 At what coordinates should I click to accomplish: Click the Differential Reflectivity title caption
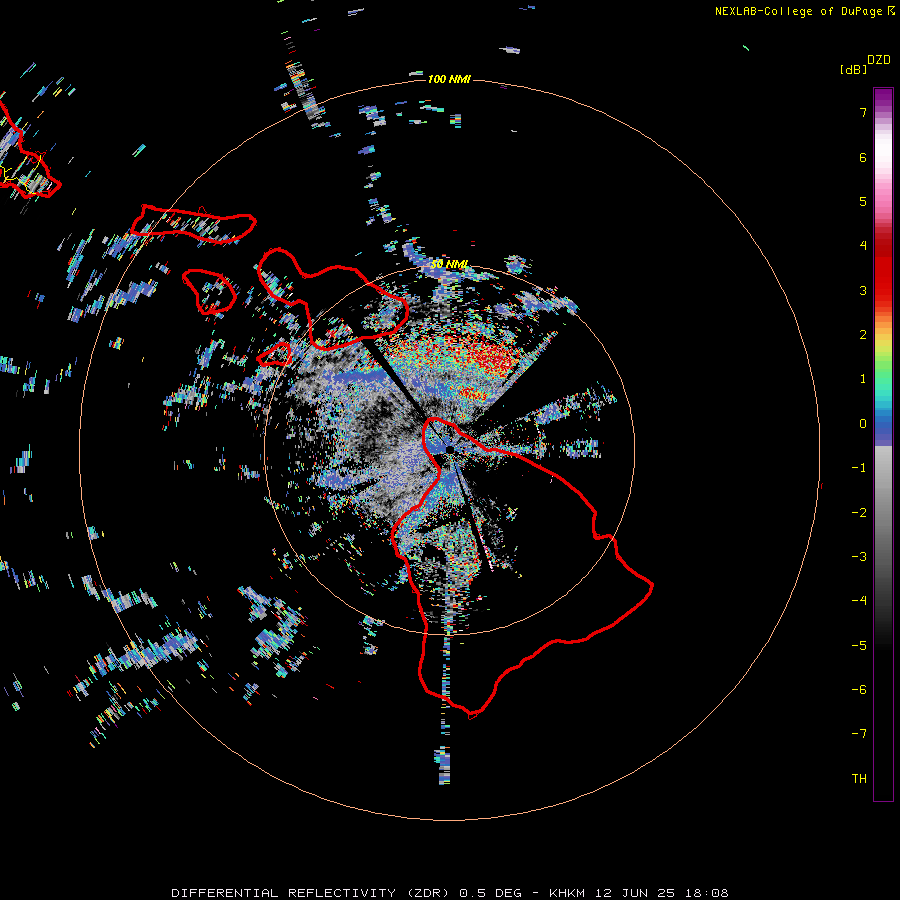[x=450, y=893]
